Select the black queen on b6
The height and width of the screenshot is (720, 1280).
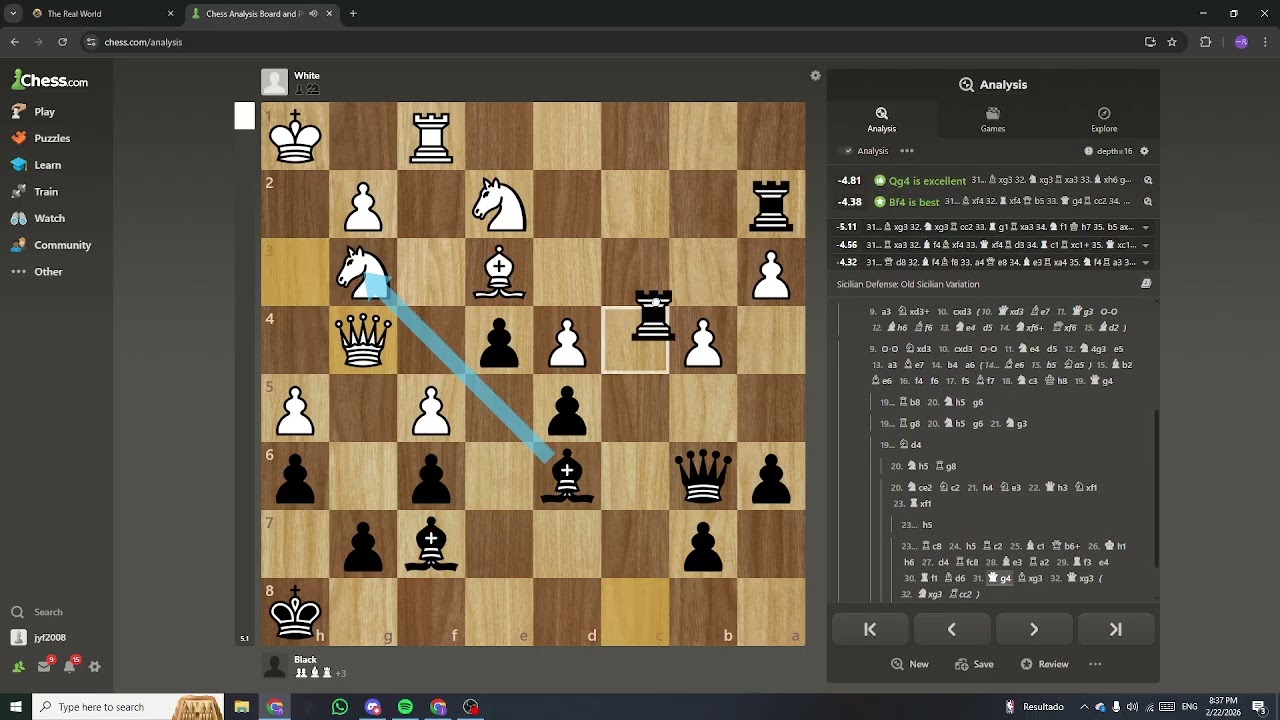703,476
